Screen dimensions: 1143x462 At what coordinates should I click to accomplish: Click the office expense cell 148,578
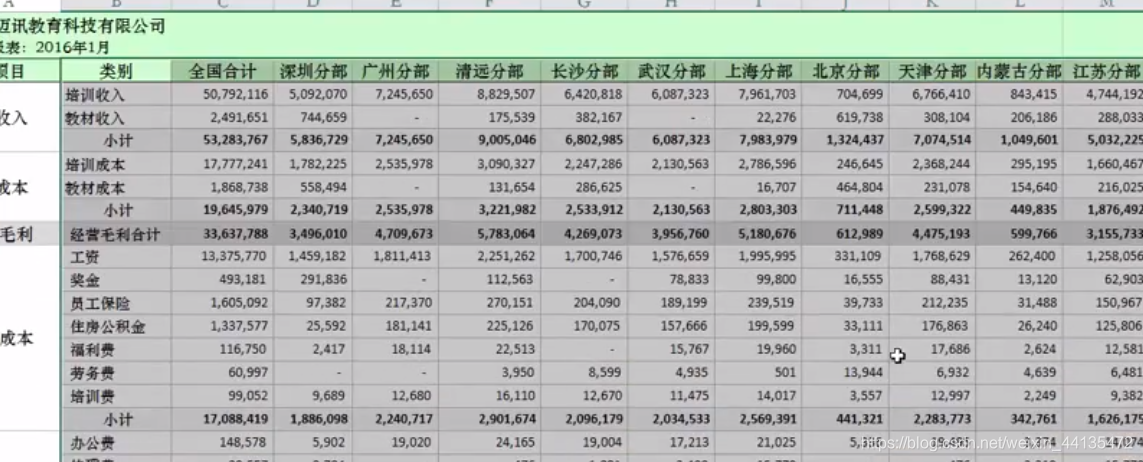[222, 443]
